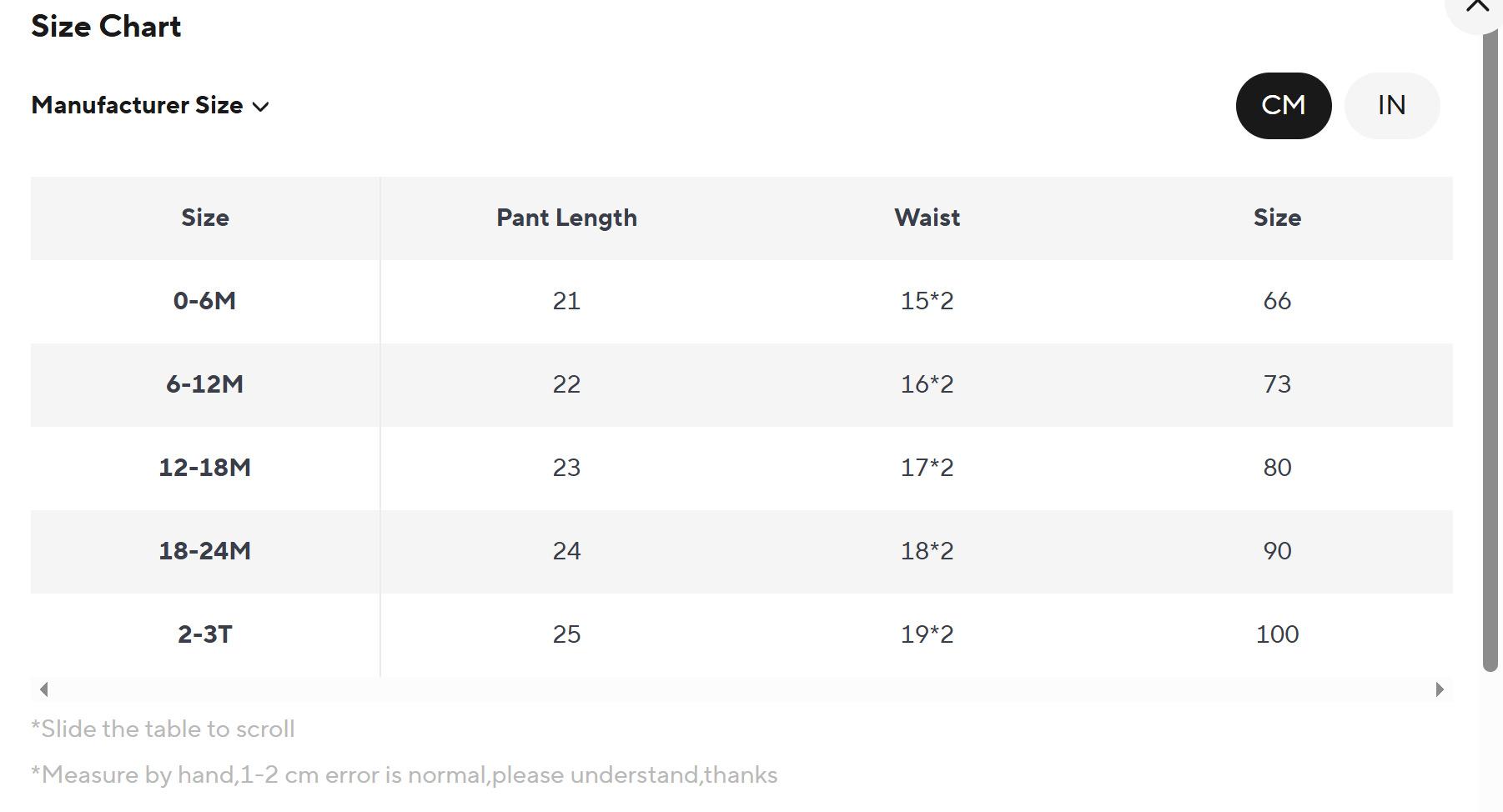Click the 100 value in last Size column
The height and width of the screenshot is (812, 1503).
click(x=1277, y=634)
